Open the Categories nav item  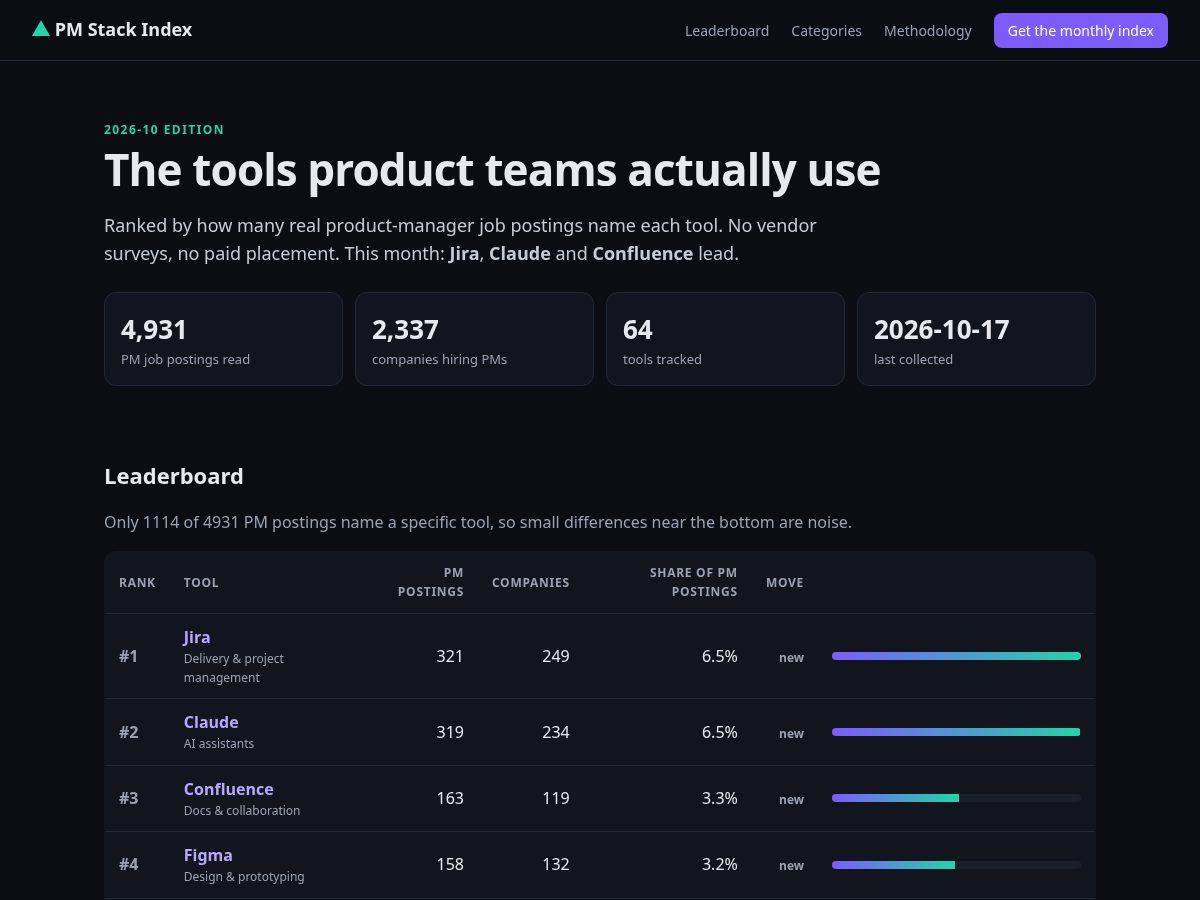point(826,31)
